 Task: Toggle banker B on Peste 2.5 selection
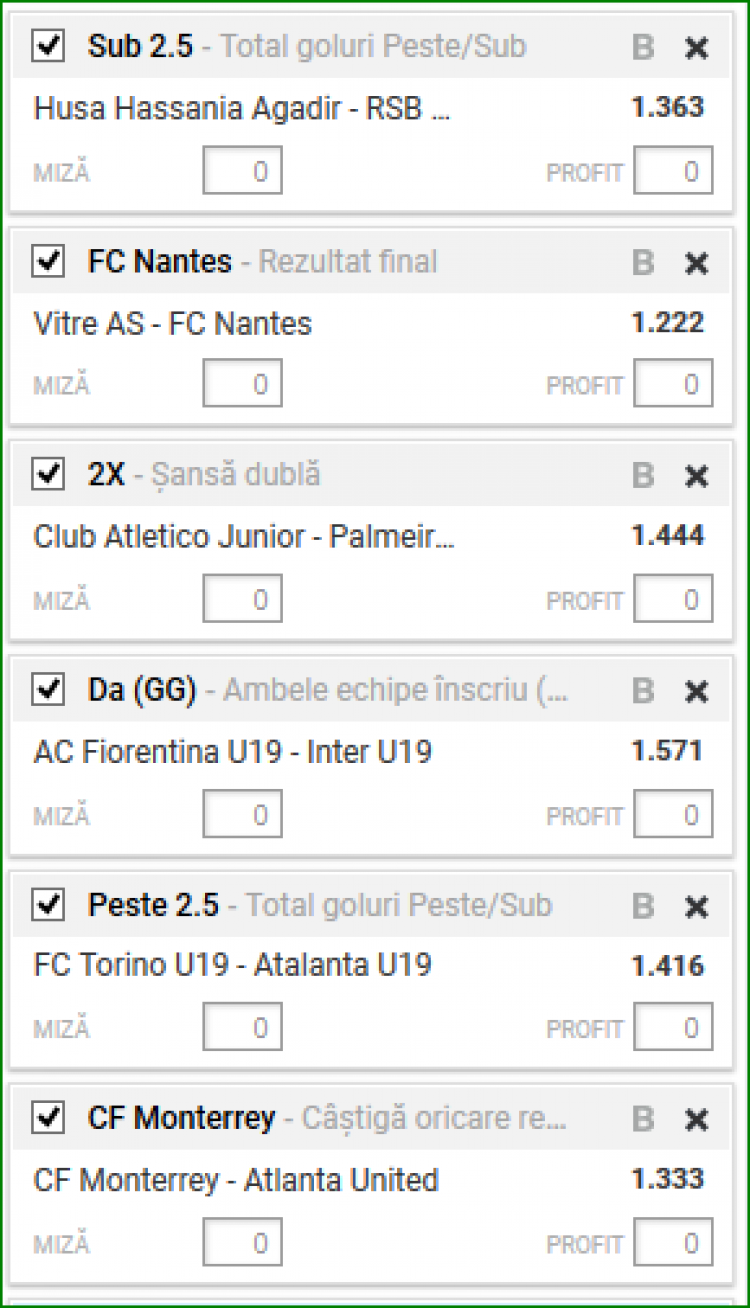point(643,907)
